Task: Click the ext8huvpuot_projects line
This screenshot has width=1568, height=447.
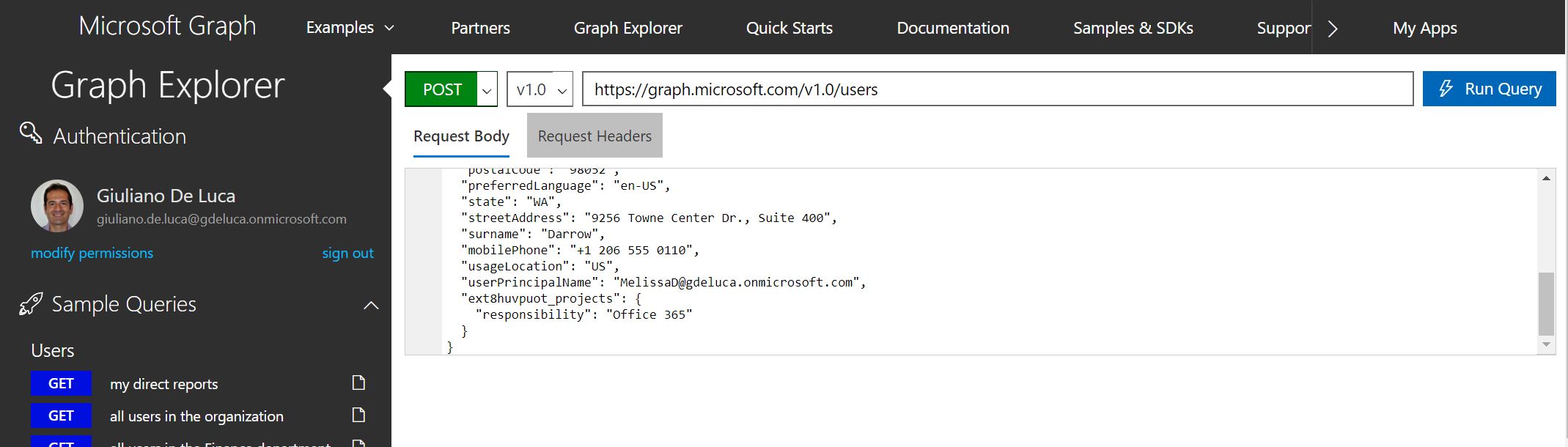Action: tap(551, 298)
